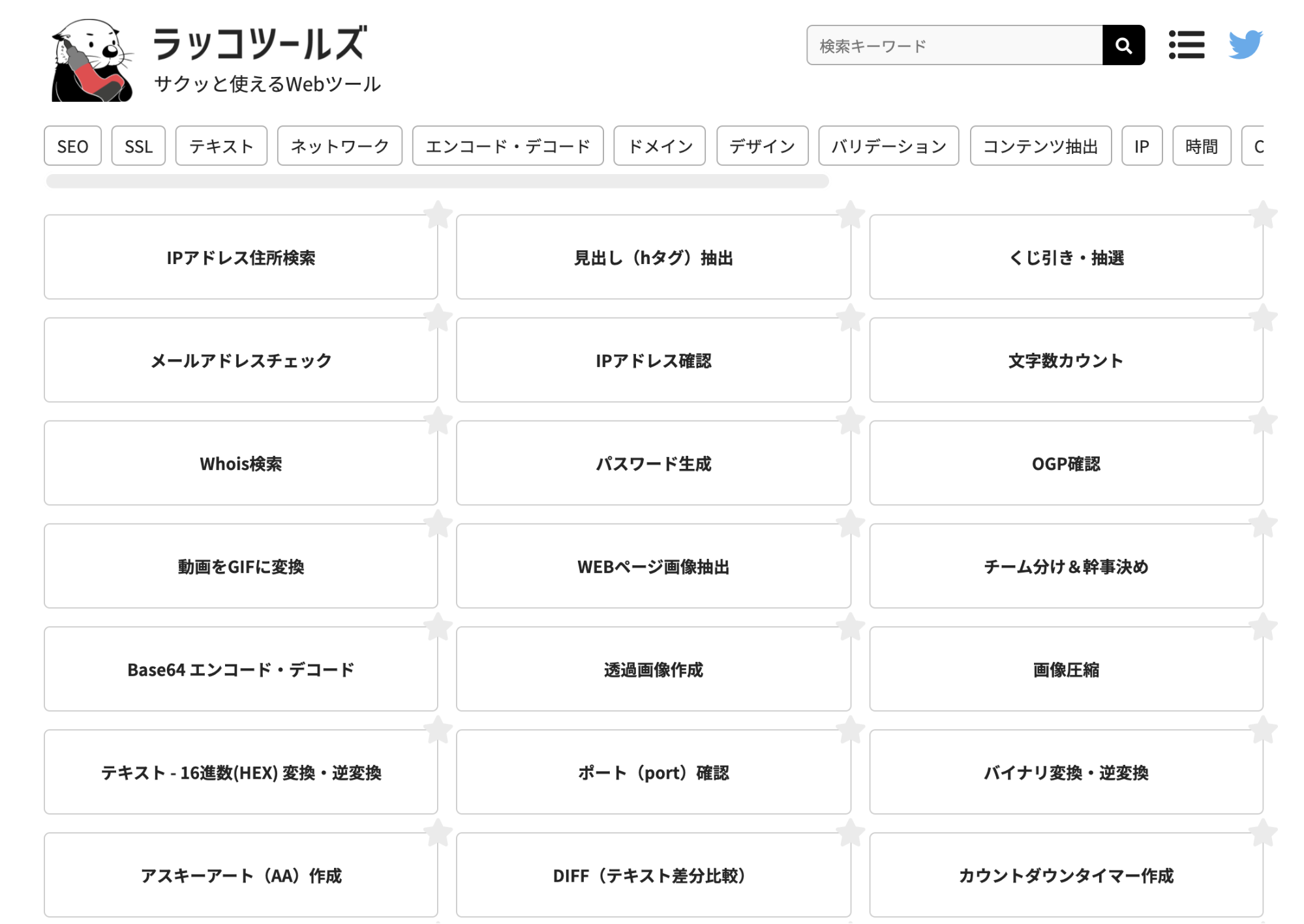1304x924 pixels.
Task: Favorite the くじ引き・抽選 star icon
Action: pos(1263,215)
